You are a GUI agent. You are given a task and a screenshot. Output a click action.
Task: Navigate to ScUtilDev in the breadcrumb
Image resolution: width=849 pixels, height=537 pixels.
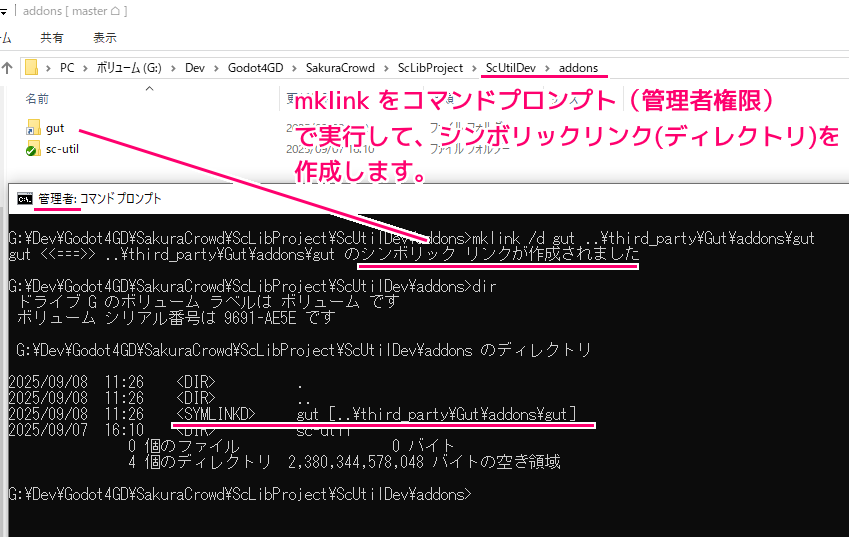click(511, 68)
